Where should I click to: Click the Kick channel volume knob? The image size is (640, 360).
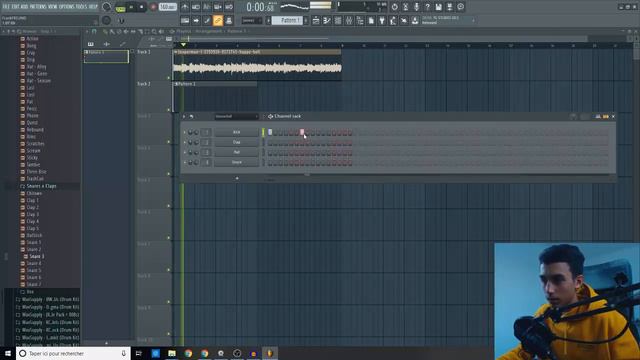[x=196, y=132]
